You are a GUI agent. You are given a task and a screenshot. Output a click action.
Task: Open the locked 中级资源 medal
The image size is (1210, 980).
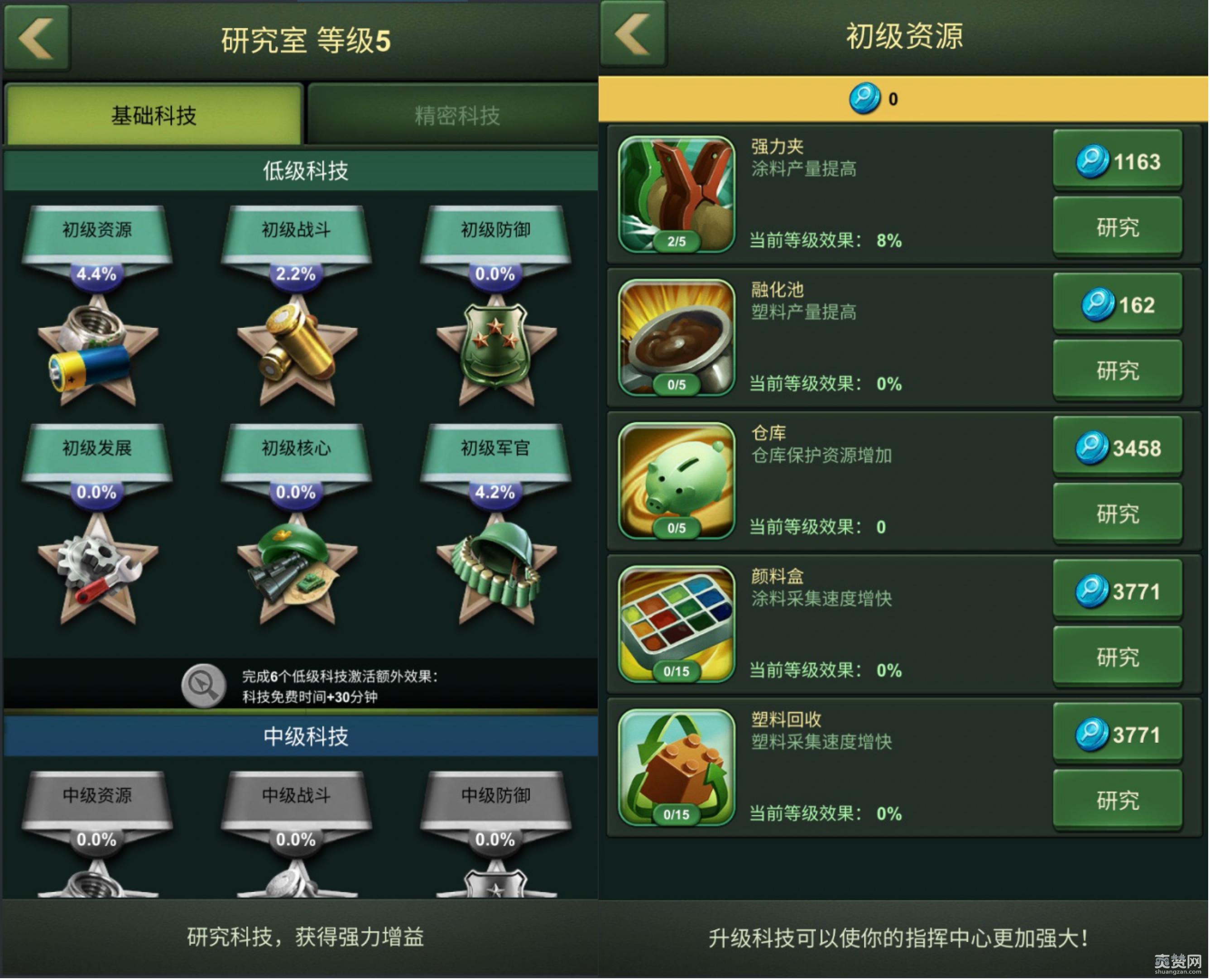pyautogui.click(x=97, y=834)
